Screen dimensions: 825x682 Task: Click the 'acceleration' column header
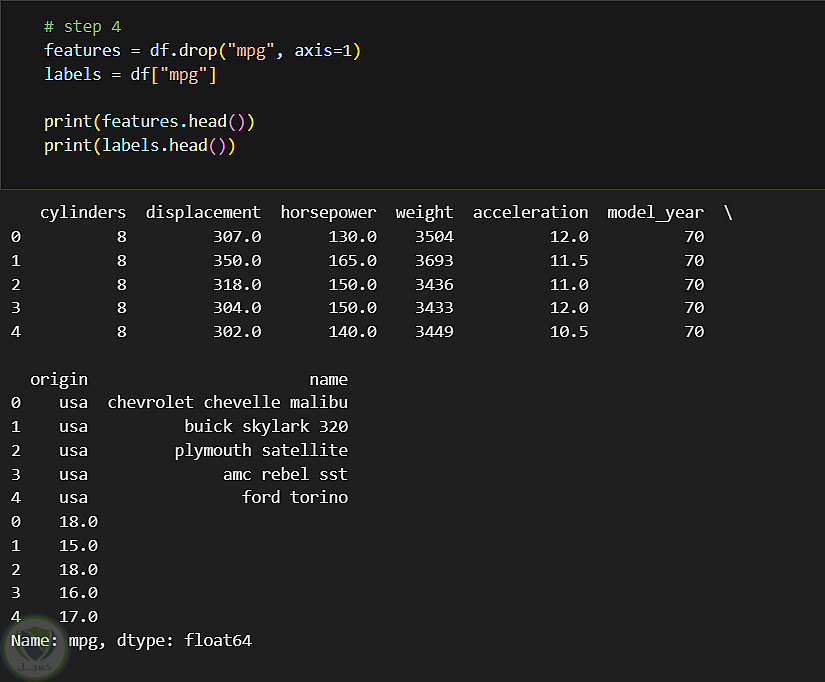pyautogui.click(x=530, y=212)
